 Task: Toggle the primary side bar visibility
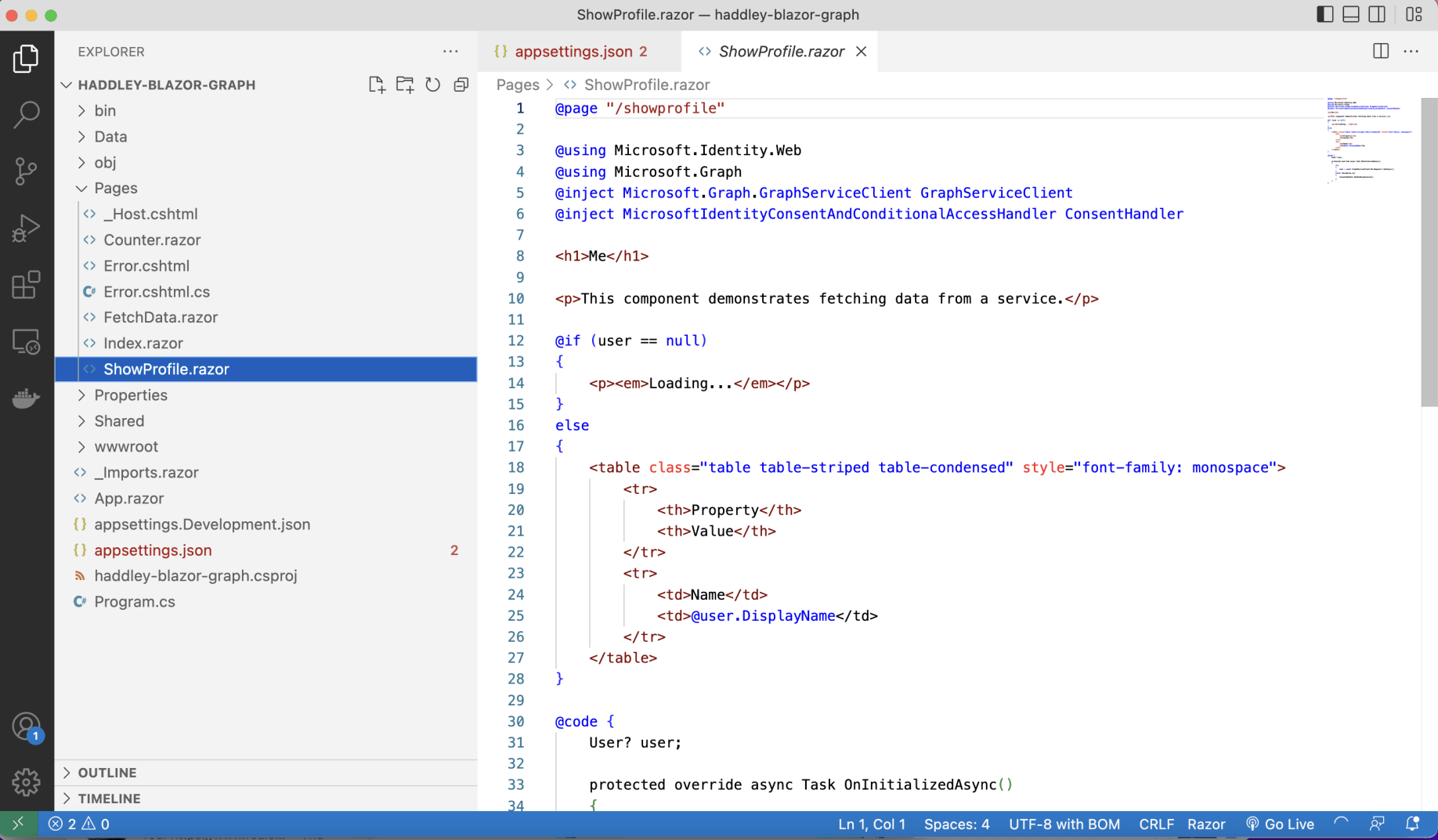(x=1324, y=15)
